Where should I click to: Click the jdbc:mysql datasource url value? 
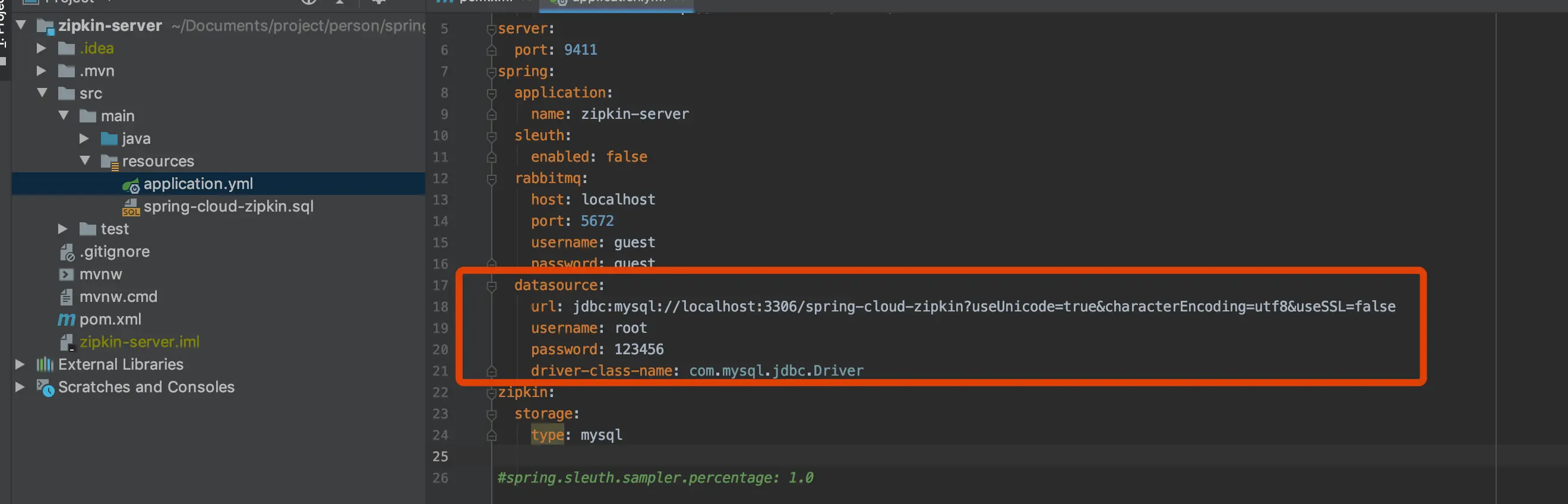[x=984, y=307]
